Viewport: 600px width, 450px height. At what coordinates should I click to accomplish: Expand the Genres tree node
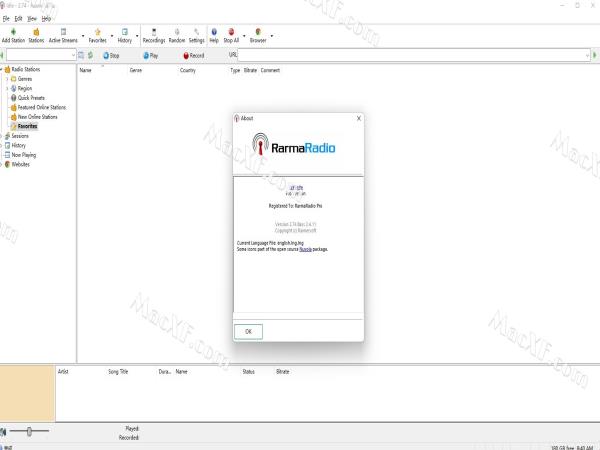[x=7, y=79]
